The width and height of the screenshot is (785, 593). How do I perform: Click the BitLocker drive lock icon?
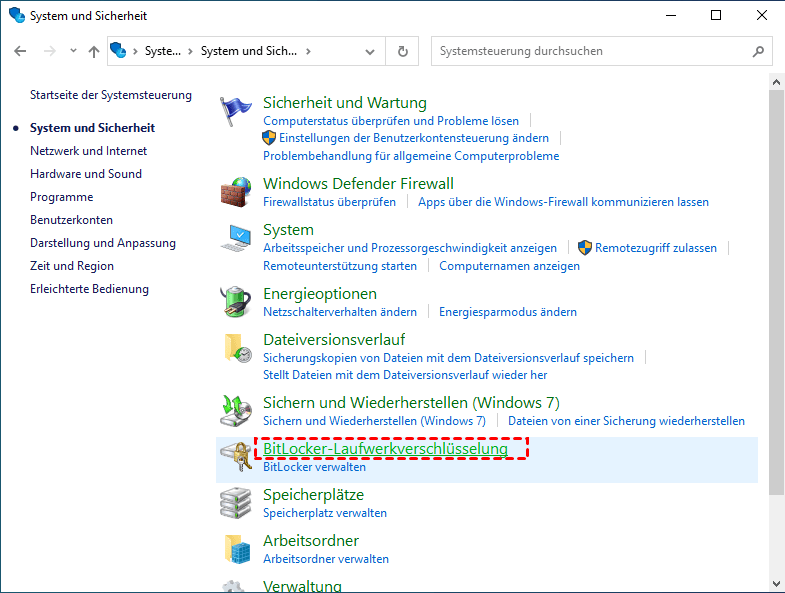tap(235, 456)
